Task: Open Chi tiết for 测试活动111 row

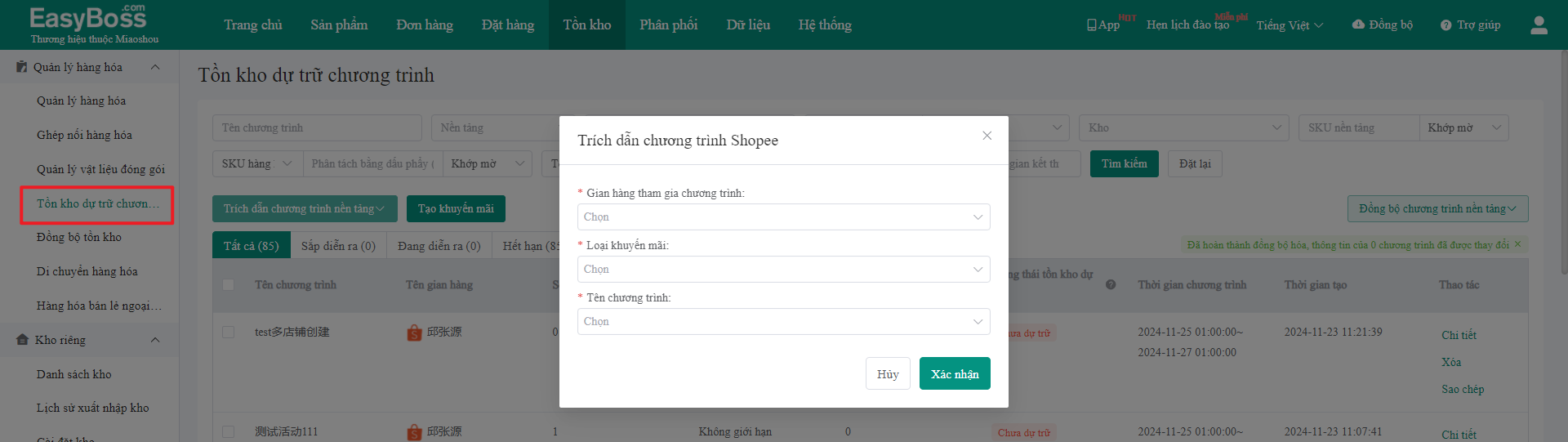Action: click(x=1459, y=435)
